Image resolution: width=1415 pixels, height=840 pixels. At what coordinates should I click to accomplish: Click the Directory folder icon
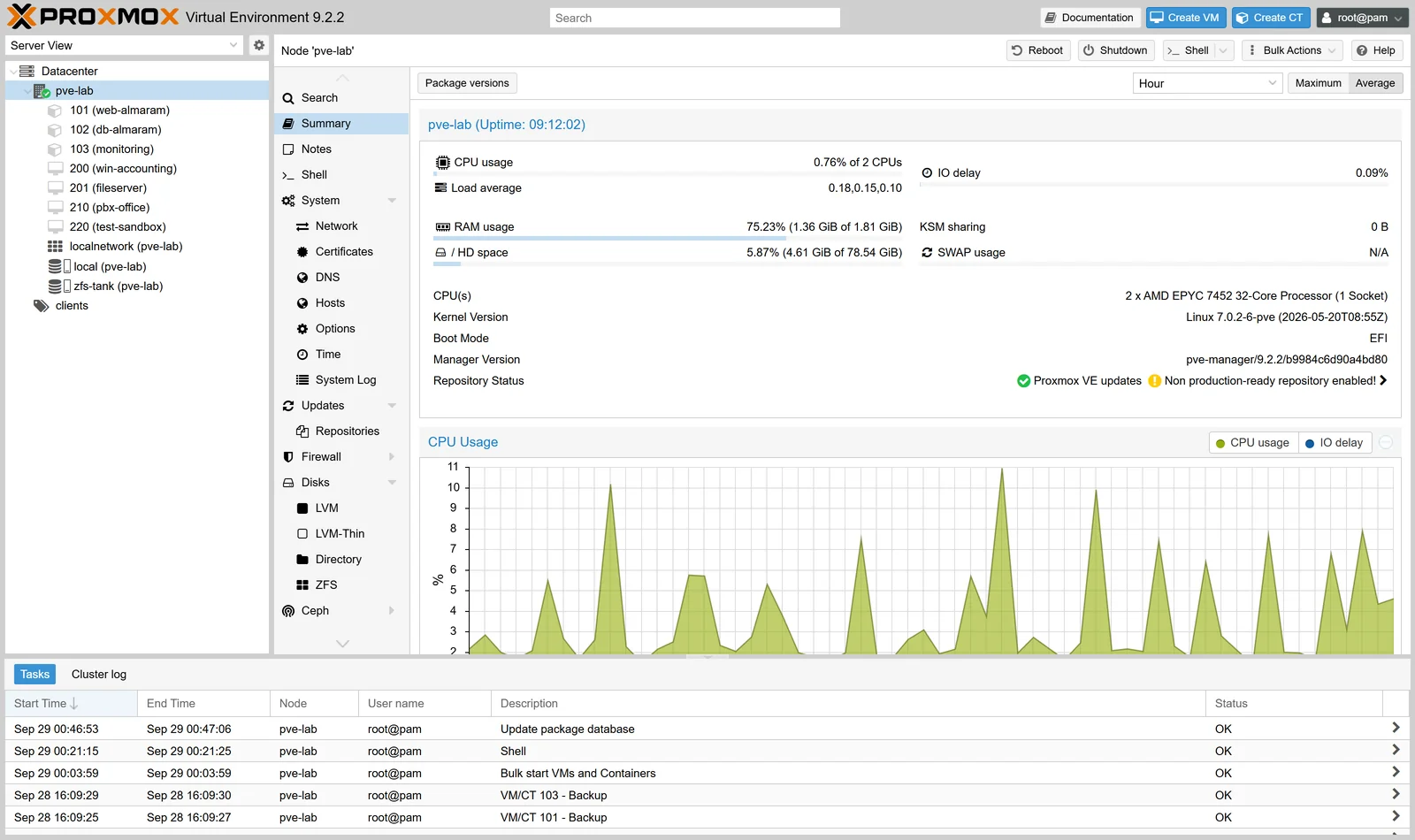pyautogui.click(x=302, y=560)
